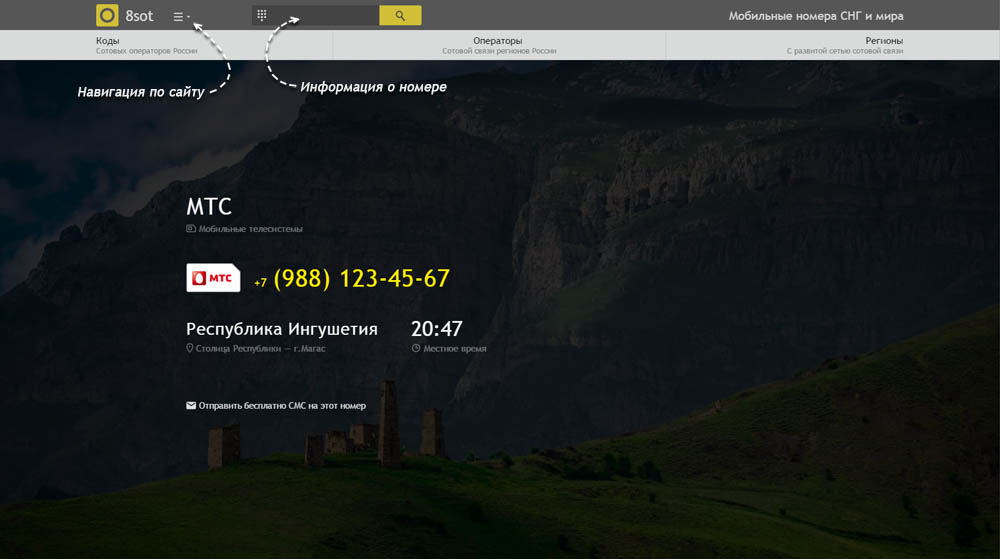Image resolution: width=1000 pixels, height=559 pixels.
Task: Select the 'Операторы' tab
Action: point(499,45)
